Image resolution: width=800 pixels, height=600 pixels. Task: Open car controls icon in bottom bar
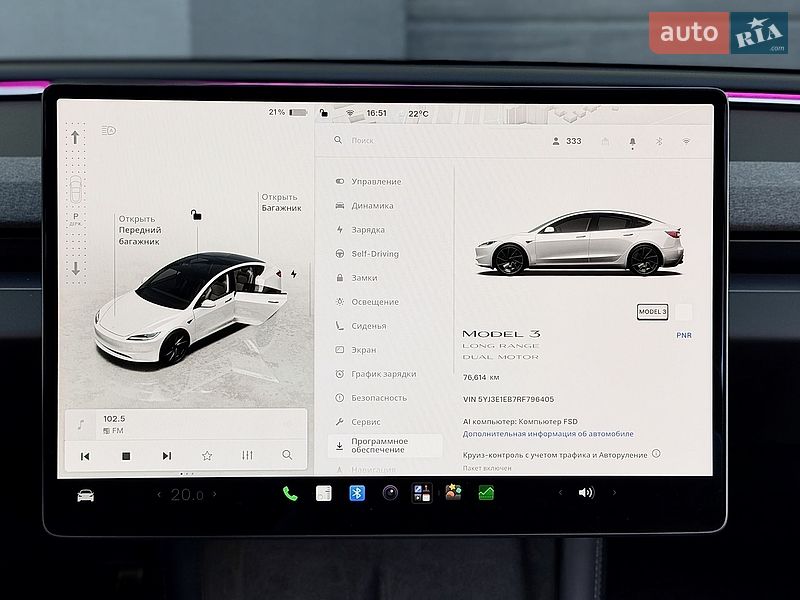coord(85,495)
